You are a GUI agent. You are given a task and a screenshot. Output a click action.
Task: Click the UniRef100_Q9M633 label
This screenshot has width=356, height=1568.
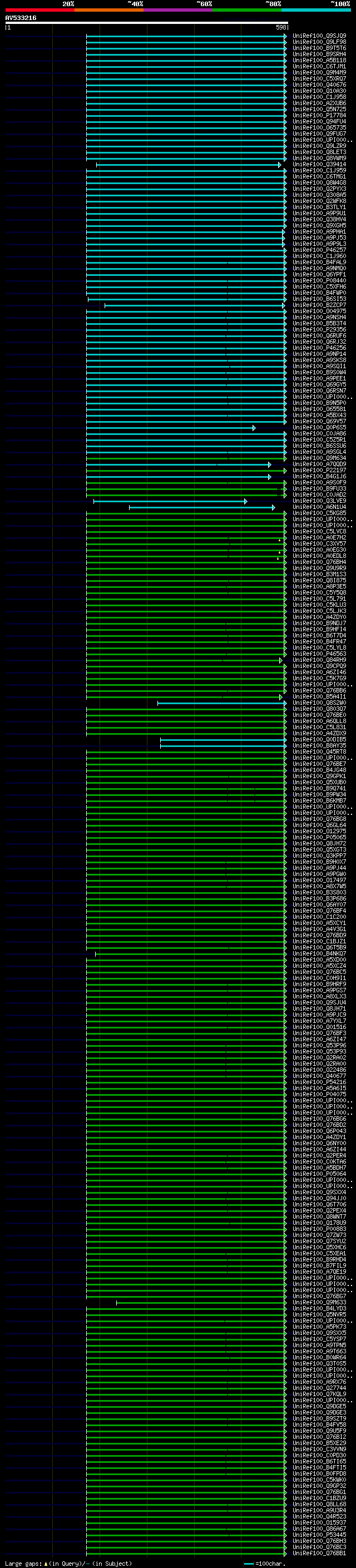pyautogui.click(x=319, y=1303)
